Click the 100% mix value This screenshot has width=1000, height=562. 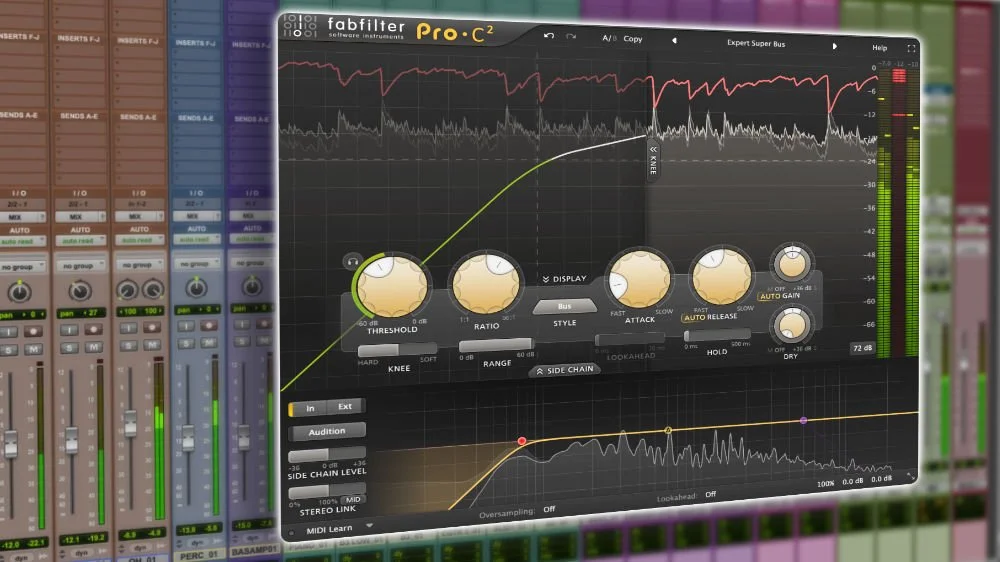point(825,484)
